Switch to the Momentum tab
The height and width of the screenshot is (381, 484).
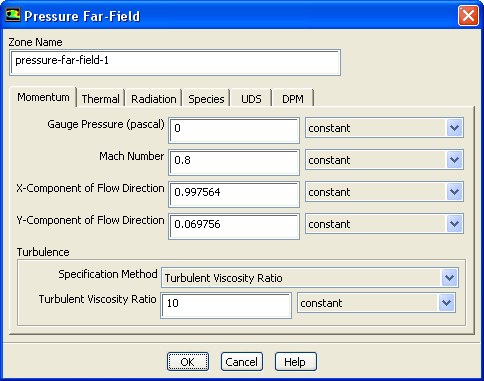point(43,97)
